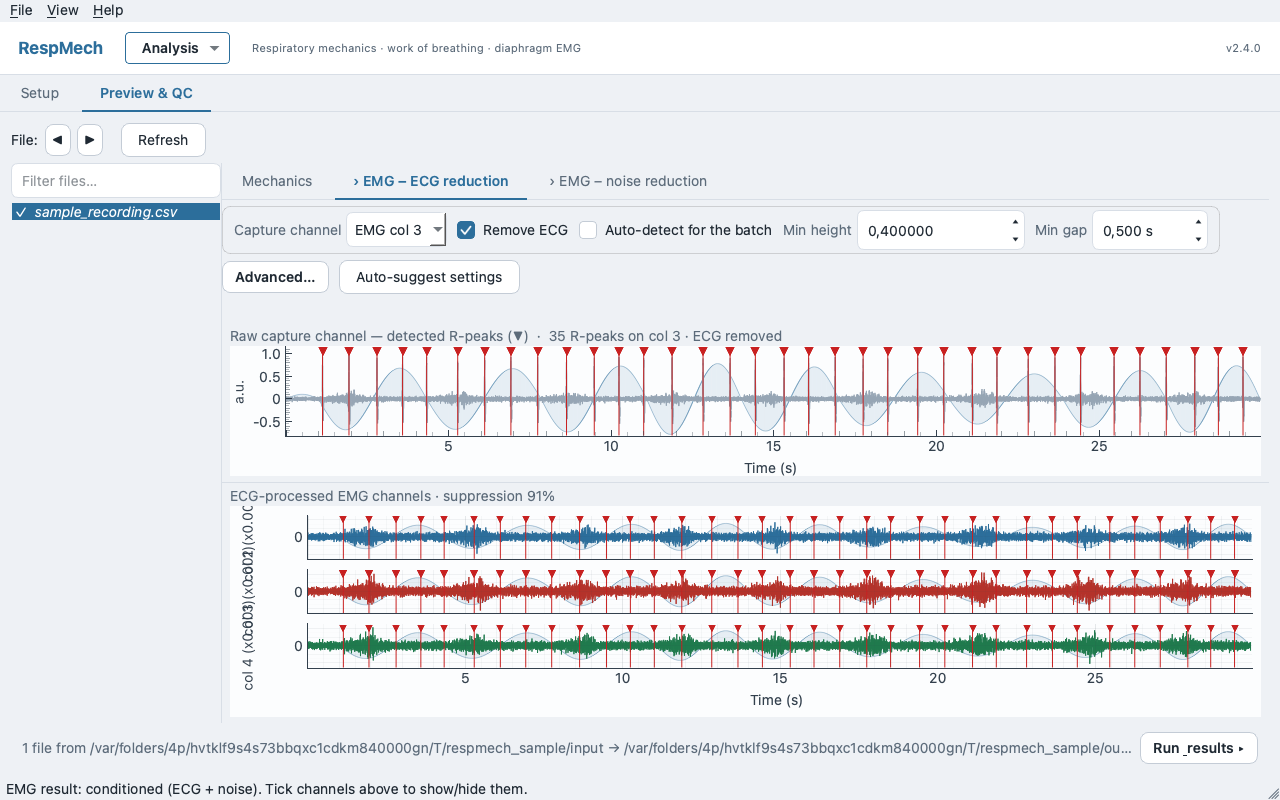
Task: Click the Run_results button
Action: tap(1198, 748)
